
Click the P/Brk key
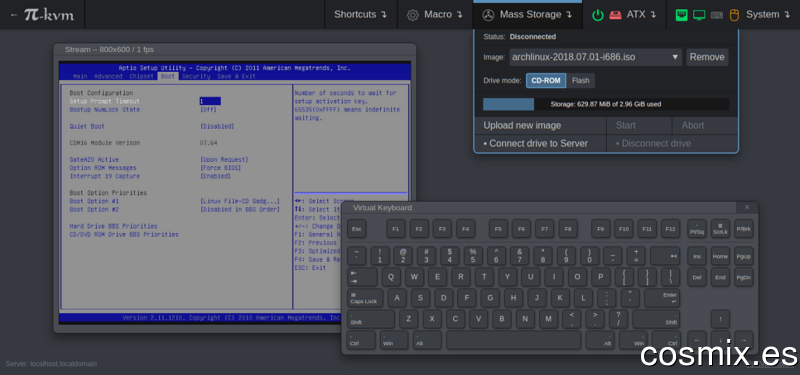pos(743,229)
